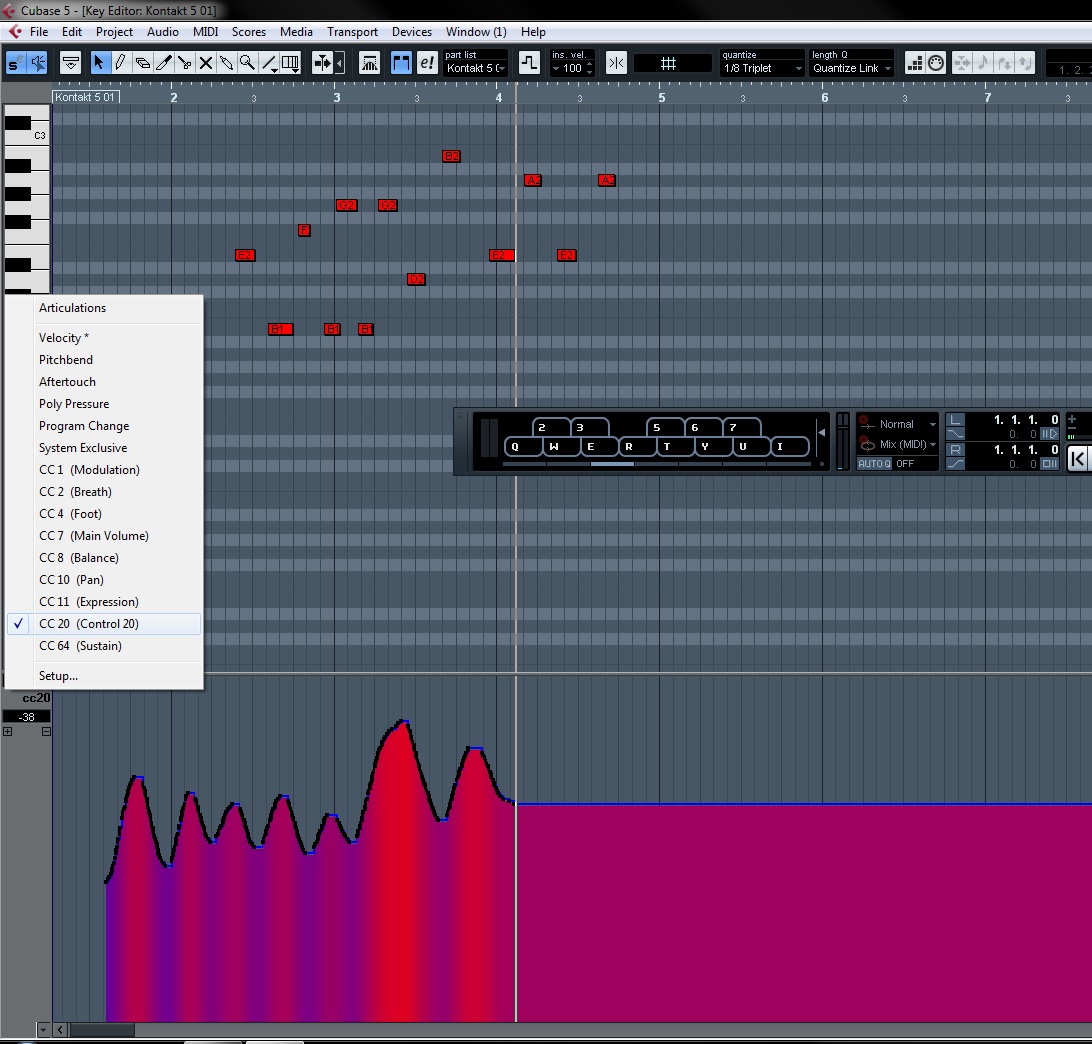The width and height of the screenshot is (1092, 1044).
Task: Click the horizontal scrollbar thumb at bottom
Action: (x=102, y=1030)
